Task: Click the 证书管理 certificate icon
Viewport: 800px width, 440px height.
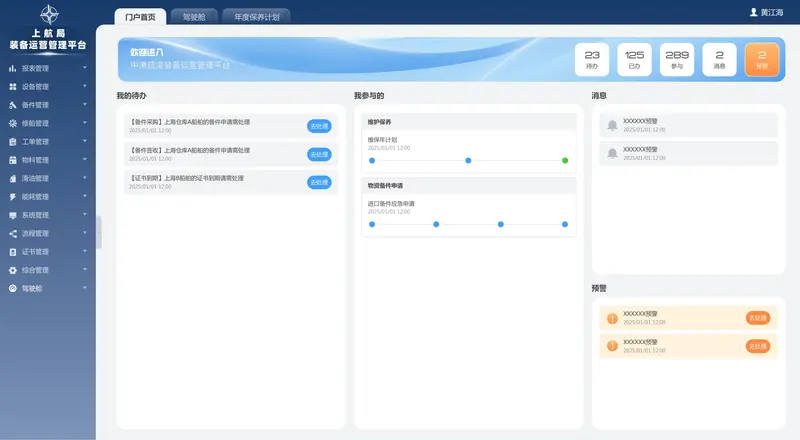Action: [x=13, y=252]
